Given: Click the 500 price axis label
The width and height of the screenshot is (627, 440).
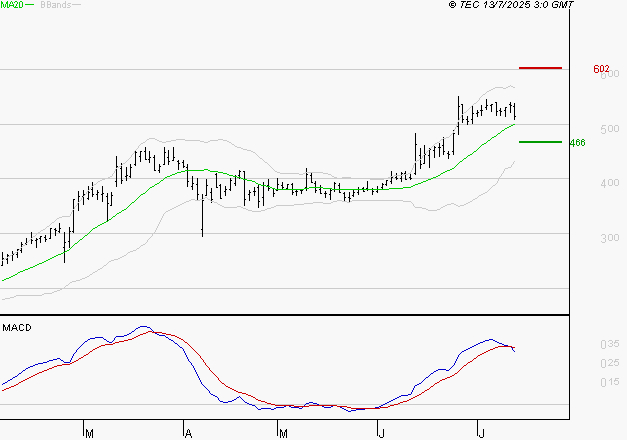Looking at the screenshot, I should pyautogui.click(x=580, y=130).
